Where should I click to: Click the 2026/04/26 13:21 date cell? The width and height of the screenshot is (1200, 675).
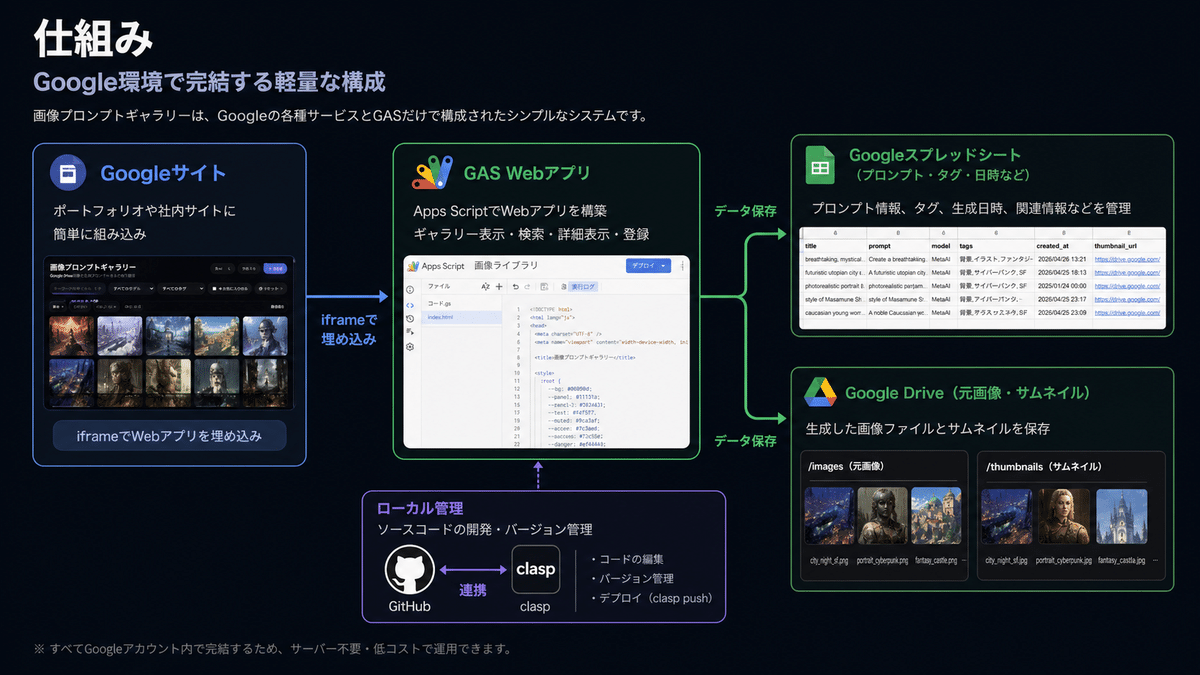pyautogui.click(x=1061, y=259)
